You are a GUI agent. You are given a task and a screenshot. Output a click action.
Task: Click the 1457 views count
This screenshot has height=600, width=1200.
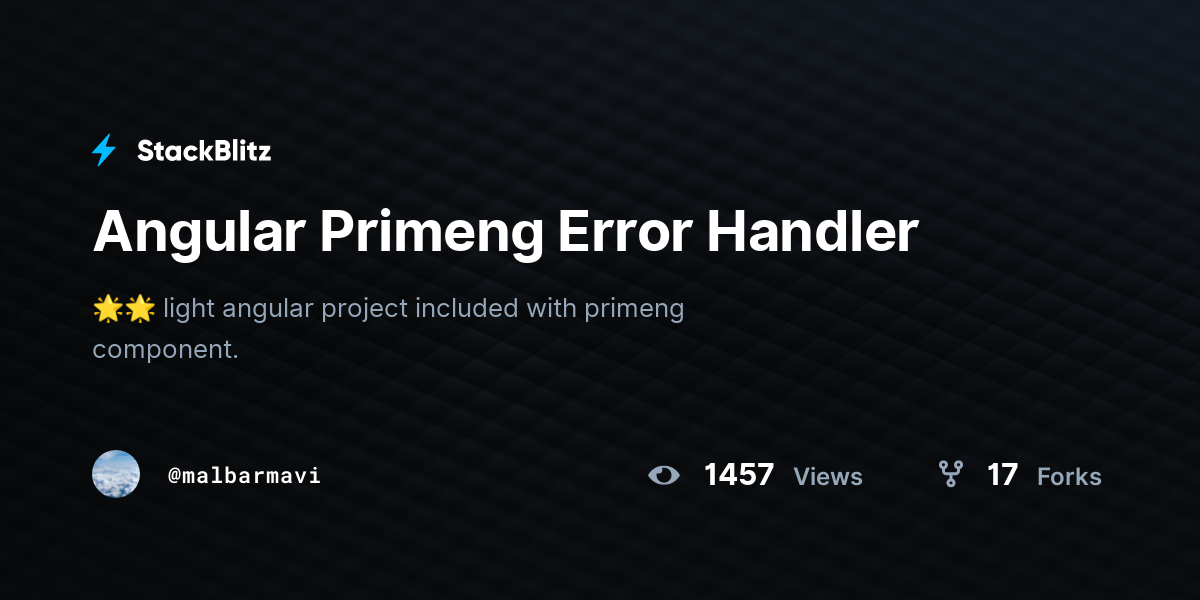tap(739, 475)
